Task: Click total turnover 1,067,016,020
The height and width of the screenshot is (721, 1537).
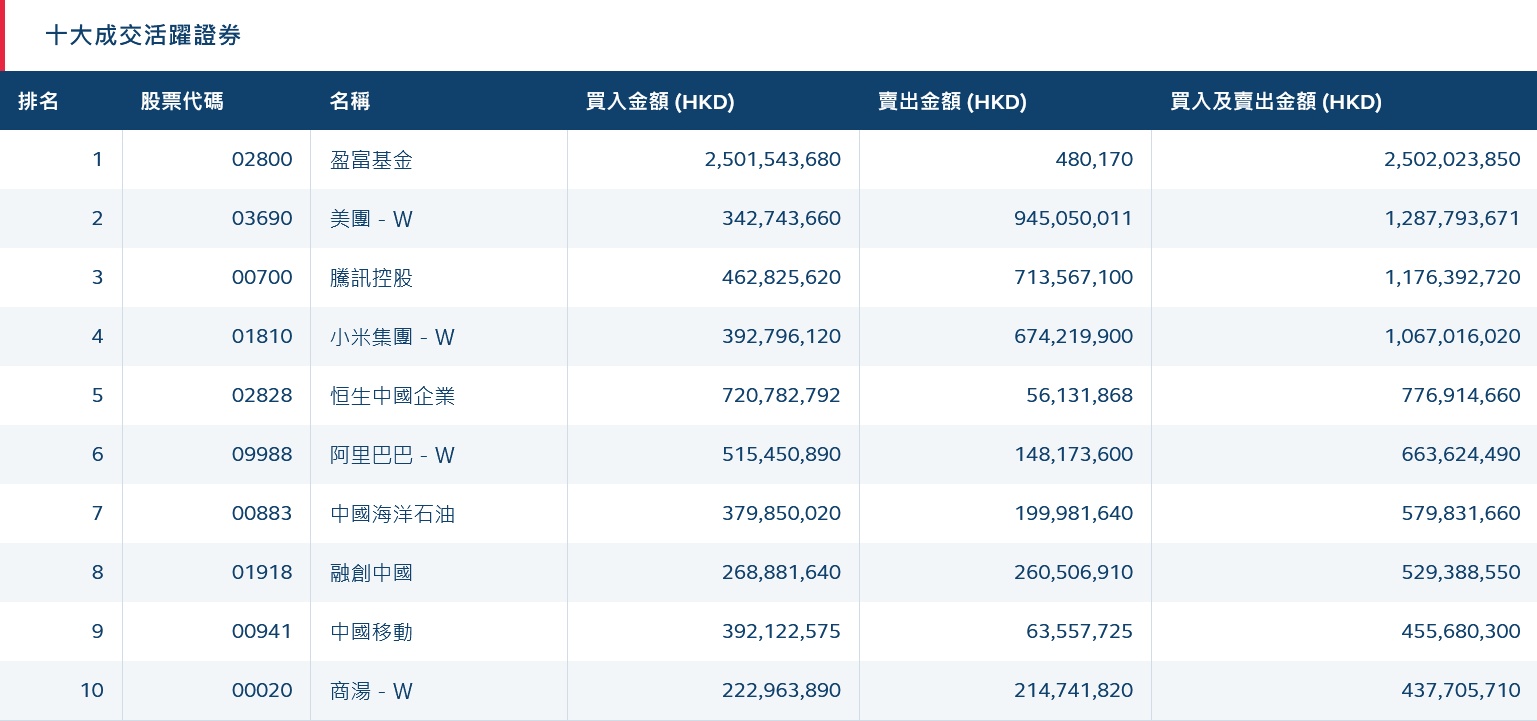Action: tap(1453, 337)
